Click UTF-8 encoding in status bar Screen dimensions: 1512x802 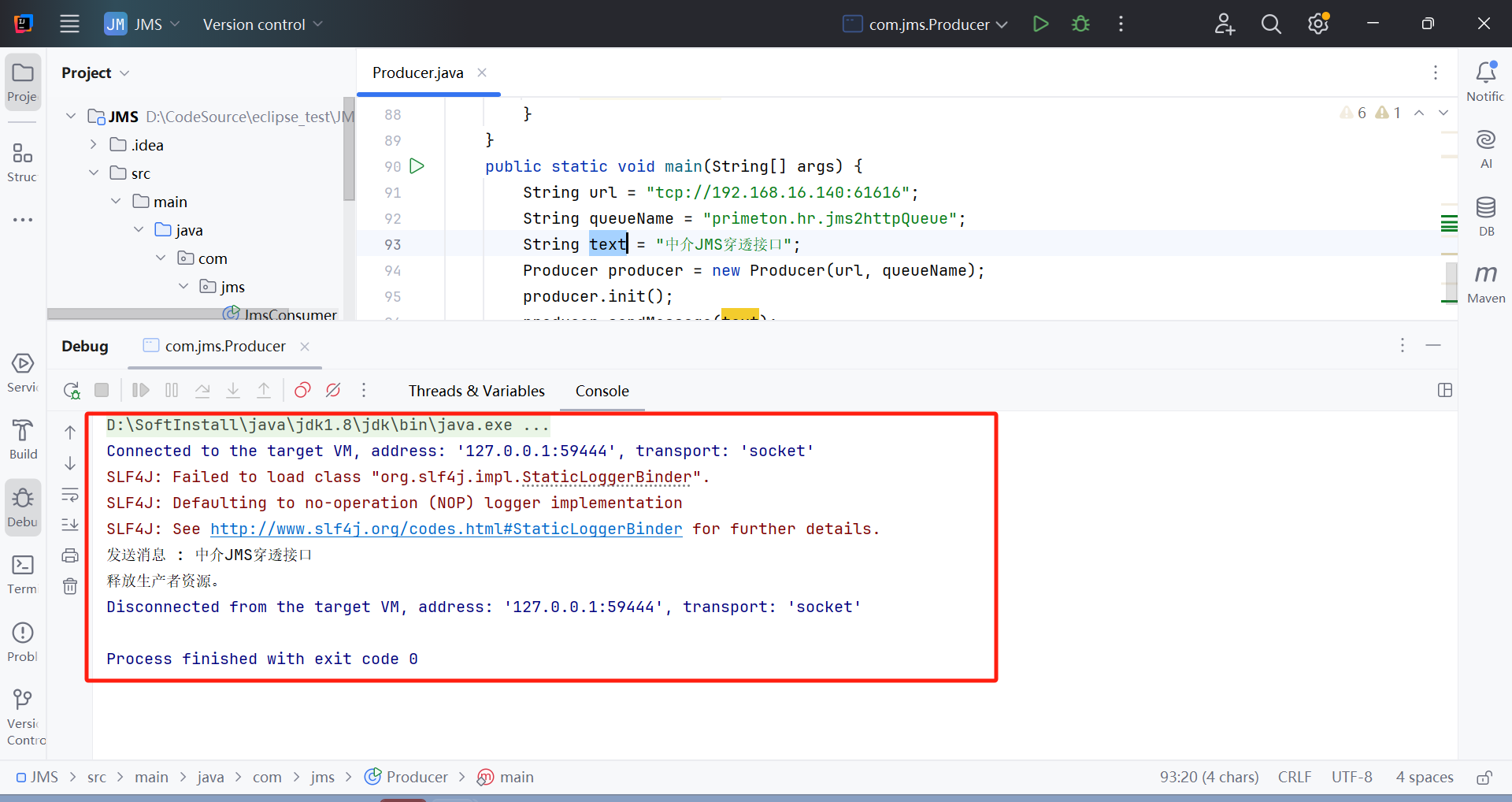click(x=1351, y=778)
